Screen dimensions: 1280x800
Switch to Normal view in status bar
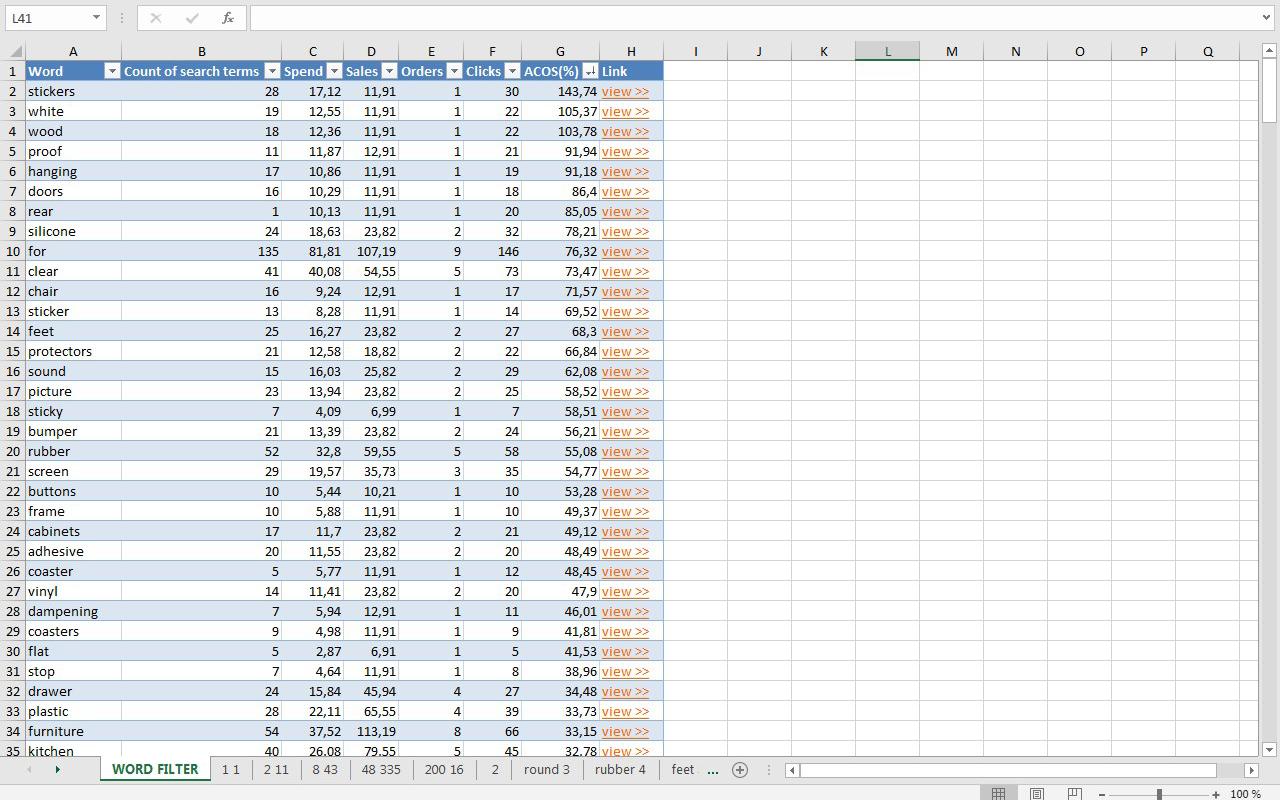pos(998,794)
